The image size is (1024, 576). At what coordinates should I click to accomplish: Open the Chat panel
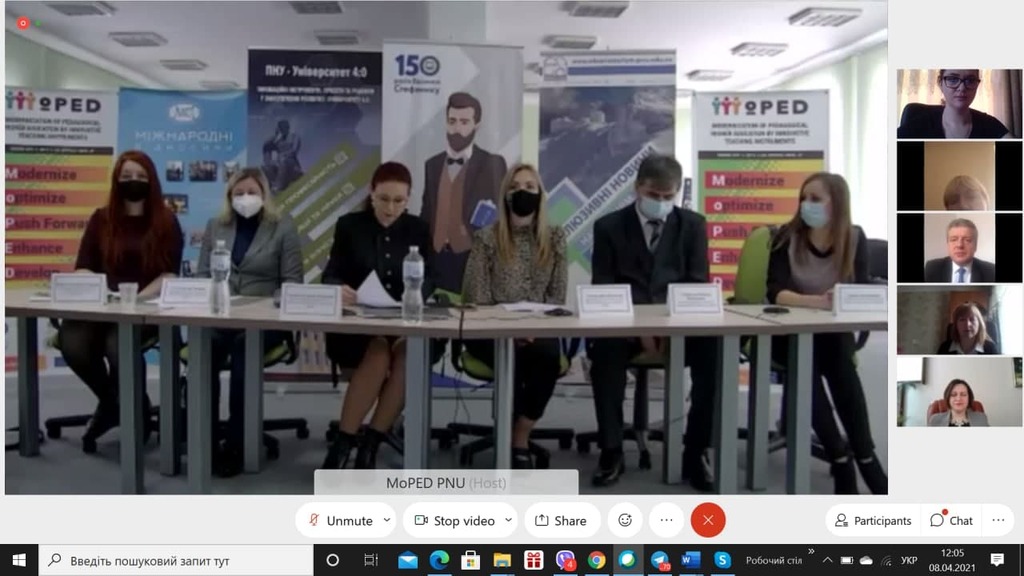point(952,520)
